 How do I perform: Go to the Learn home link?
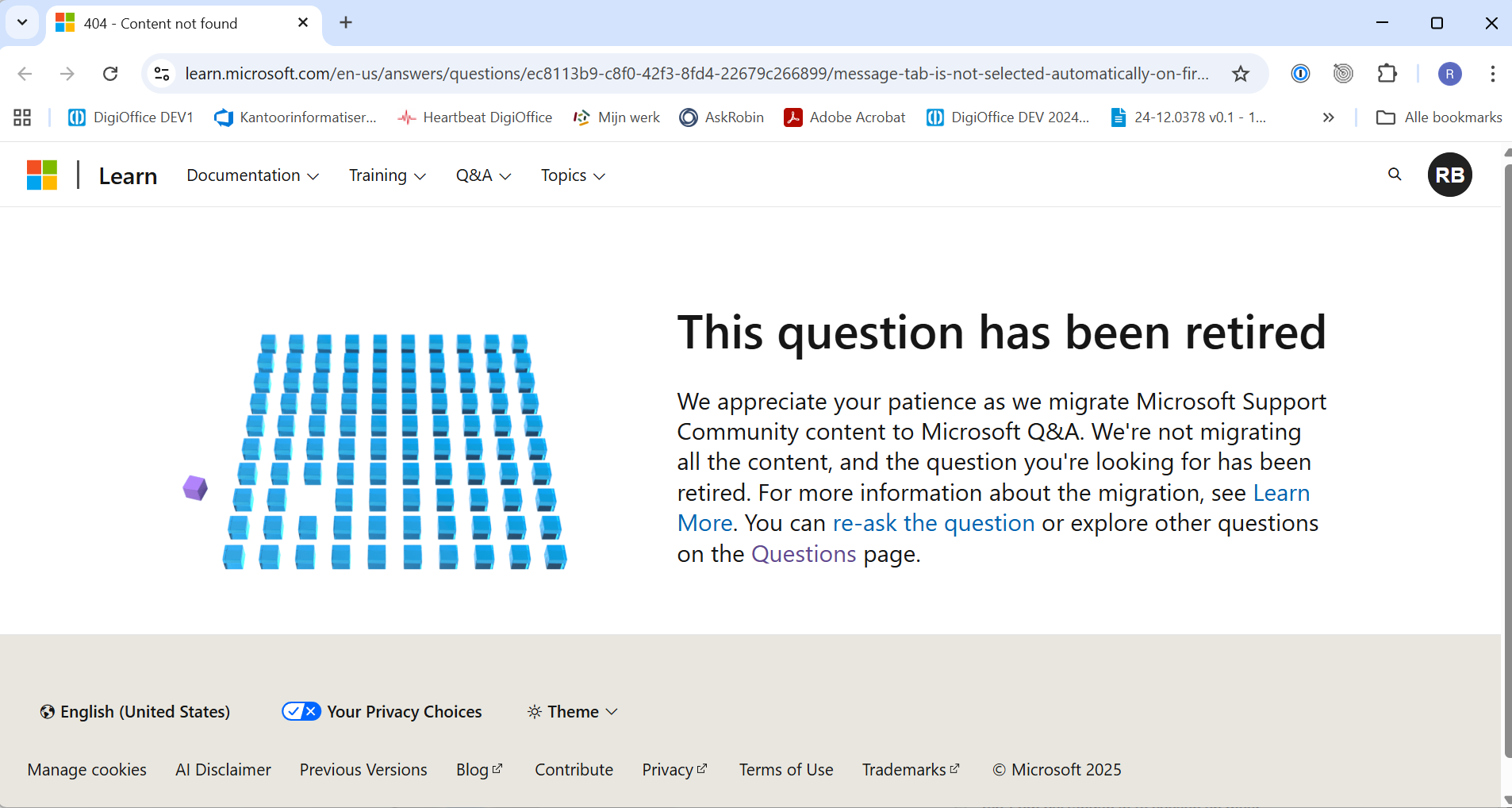[128, 175]
